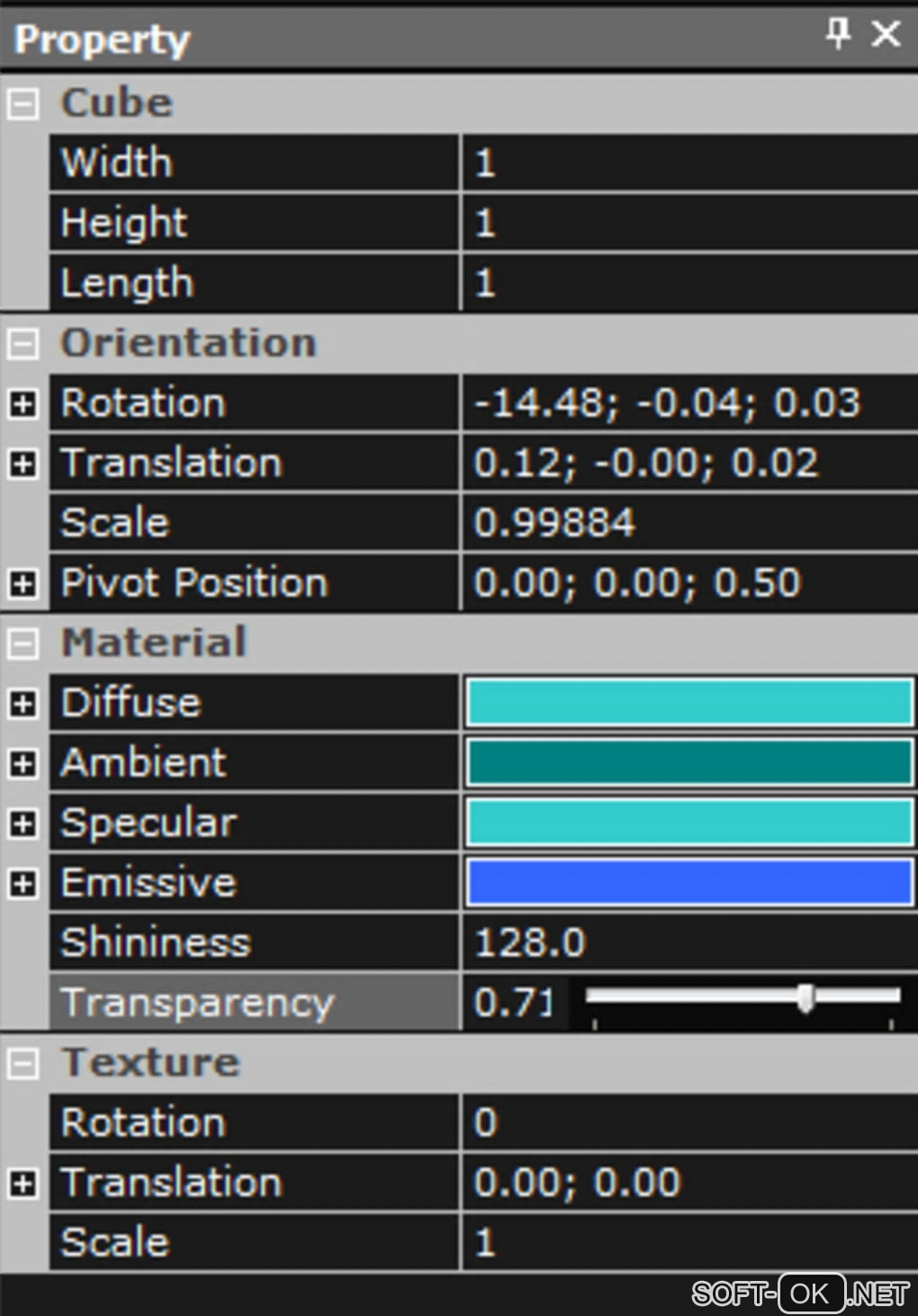Expand the Orientation Translation property
The image size is (918, 1316).
pyautogui.click(x=23, y=464)
